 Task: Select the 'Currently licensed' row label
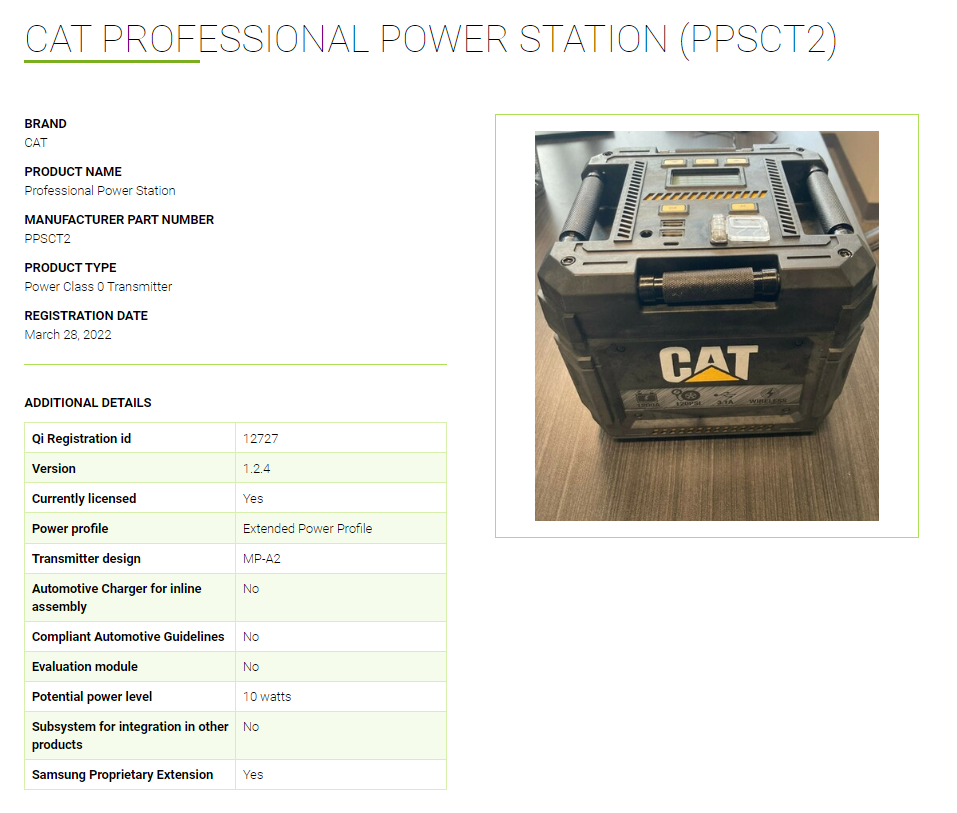click(x=84, y=499)
